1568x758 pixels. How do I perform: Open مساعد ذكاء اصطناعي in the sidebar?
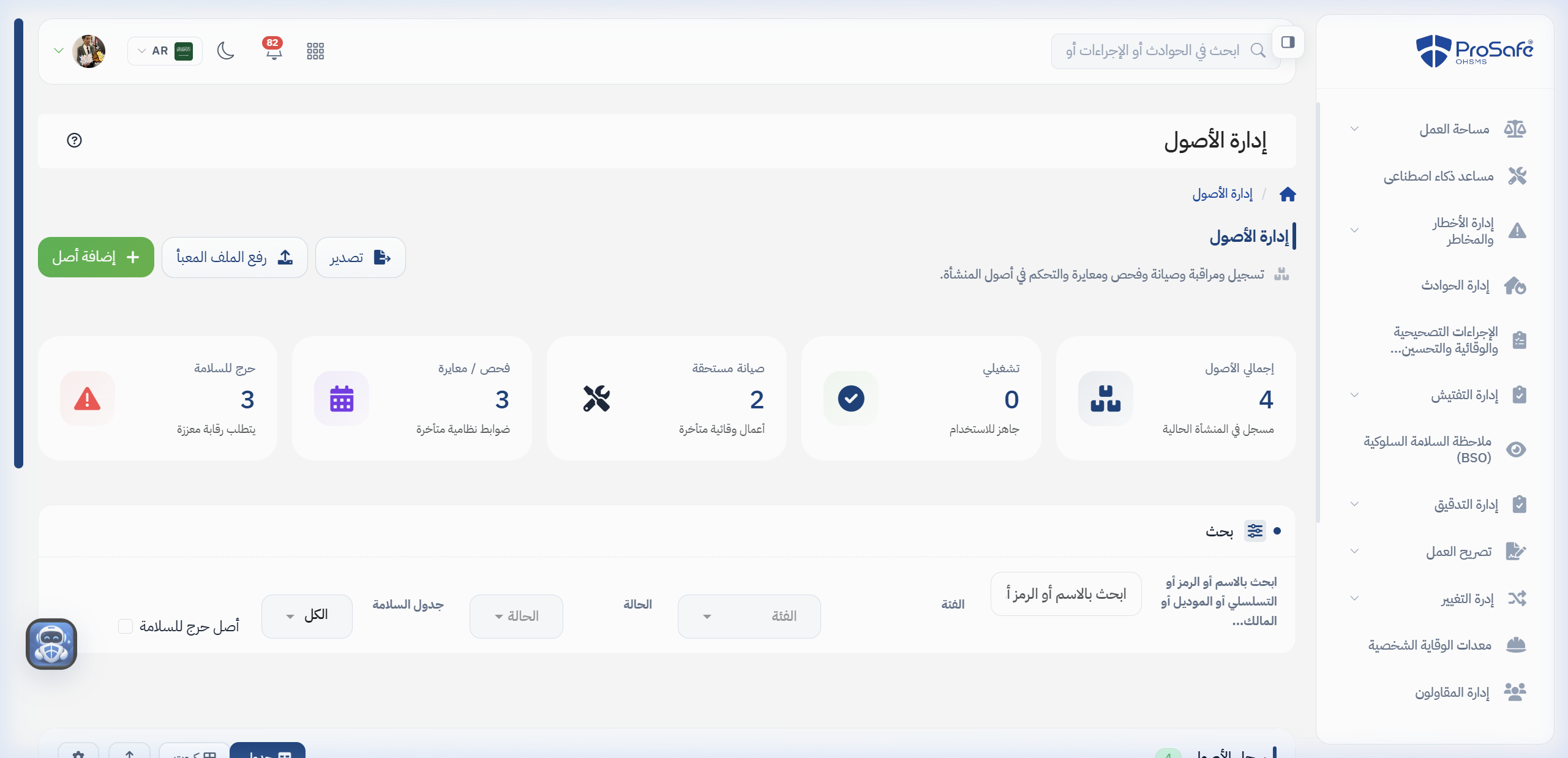coord(1438,176)
